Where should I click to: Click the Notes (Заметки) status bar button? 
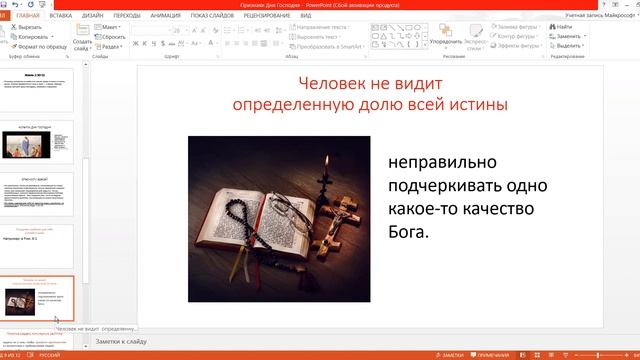pyautogui.click(x=450, y=355)
